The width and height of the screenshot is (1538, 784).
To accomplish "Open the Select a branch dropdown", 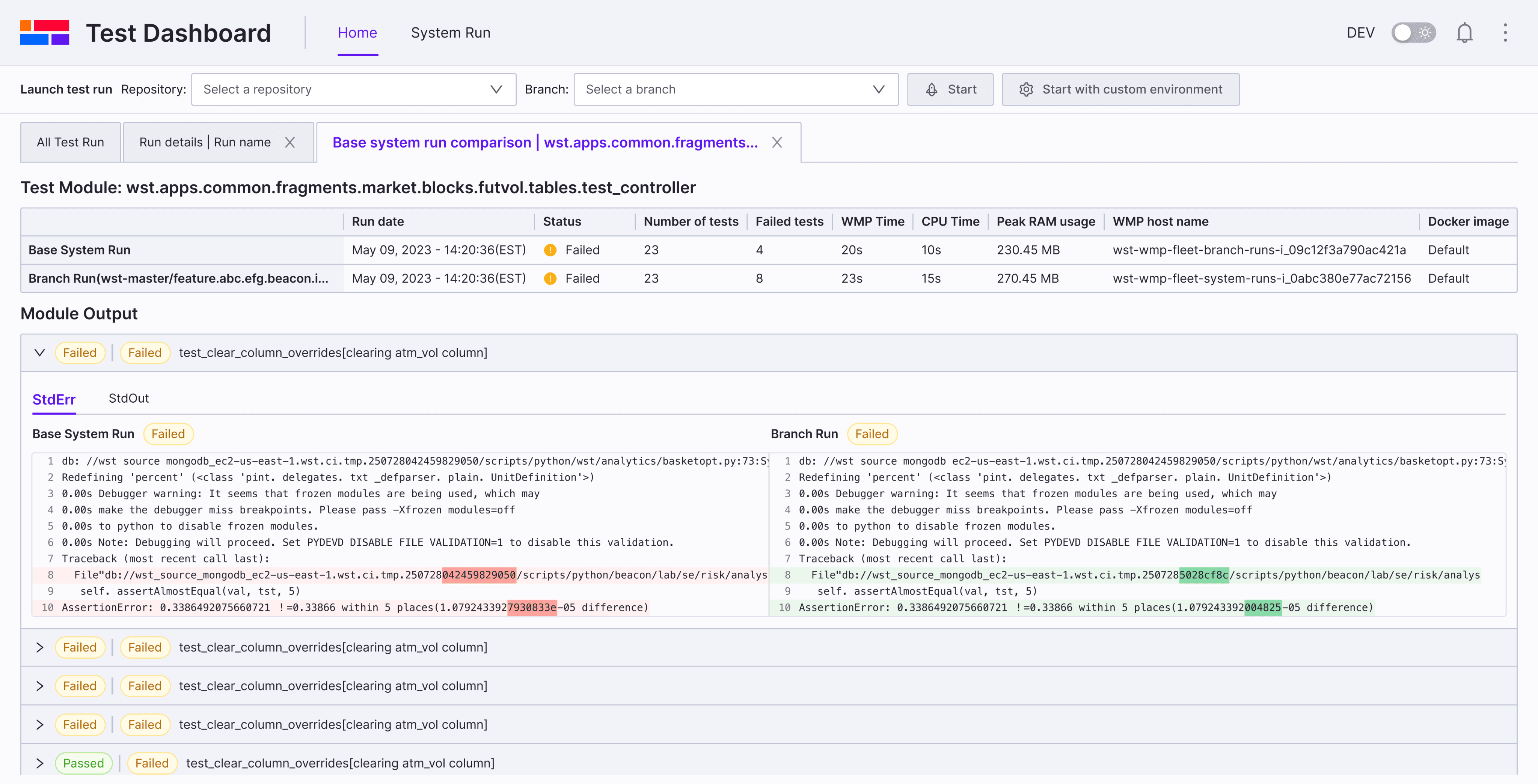I will click(x=736, y=89).
